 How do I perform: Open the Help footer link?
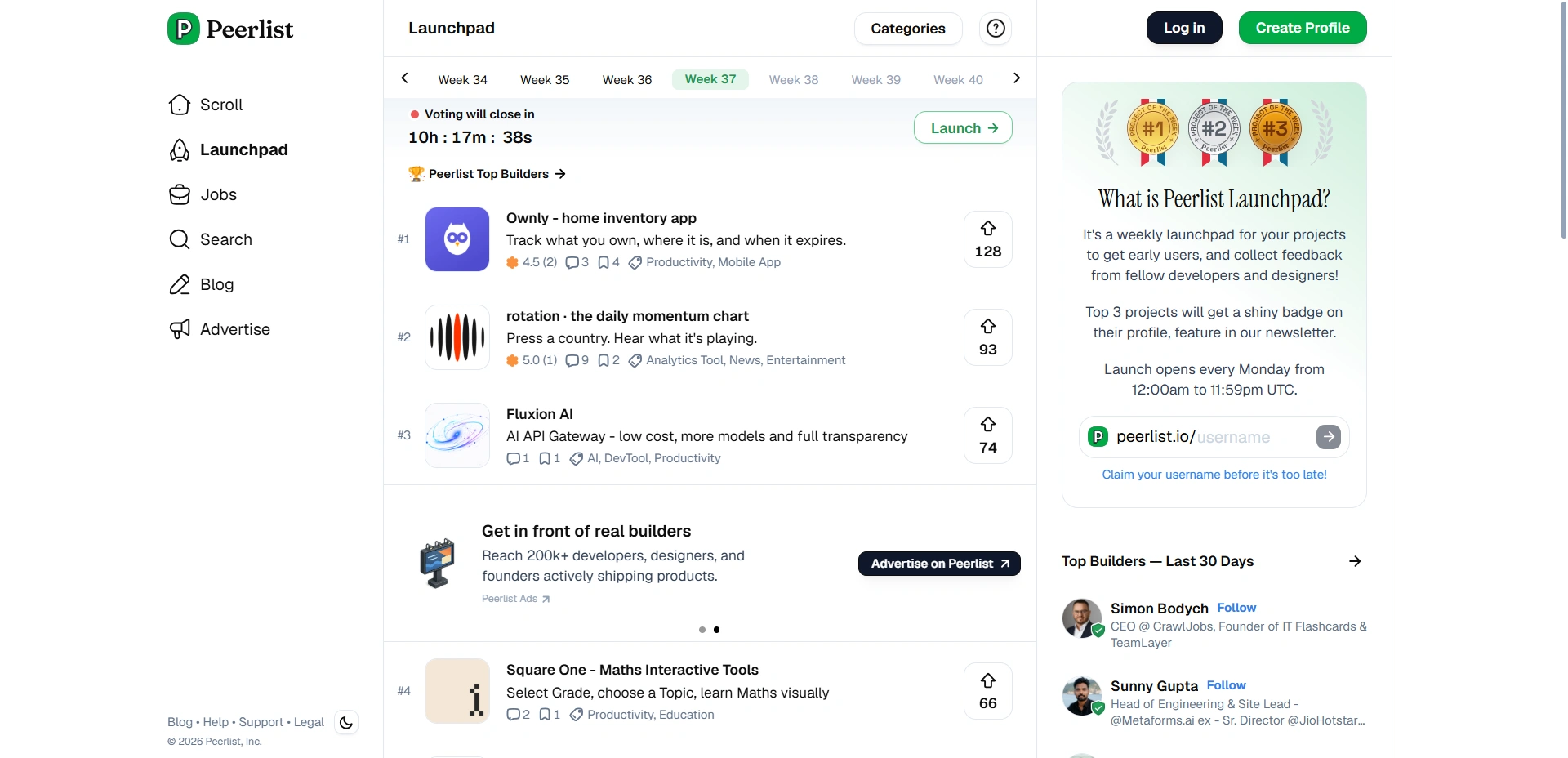click(x=216, y=722)
